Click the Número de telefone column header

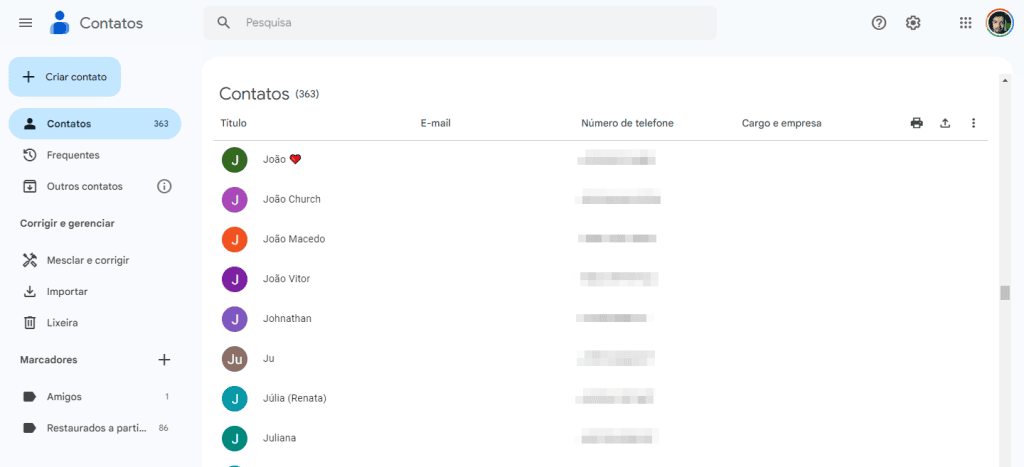pyautogui.click(x=627, y=123)
